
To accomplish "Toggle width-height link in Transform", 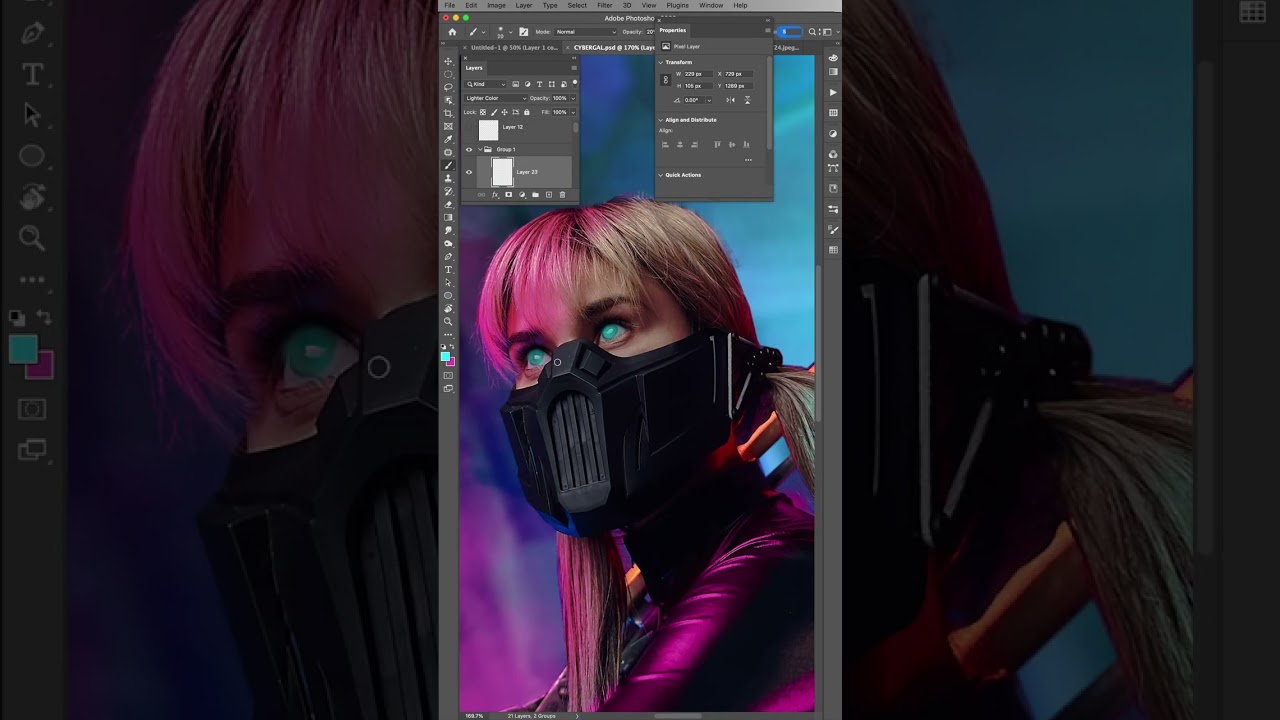I will [x=666, y=80].
